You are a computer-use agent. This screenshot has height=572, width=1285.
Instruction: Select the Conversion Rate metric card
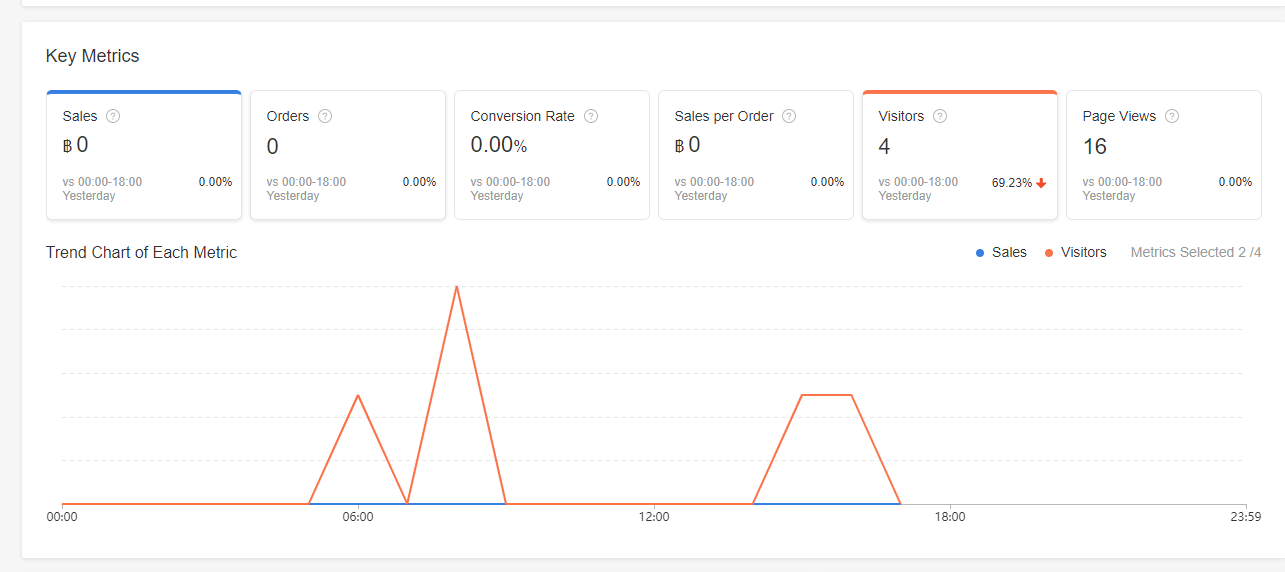tap(552, 155)
